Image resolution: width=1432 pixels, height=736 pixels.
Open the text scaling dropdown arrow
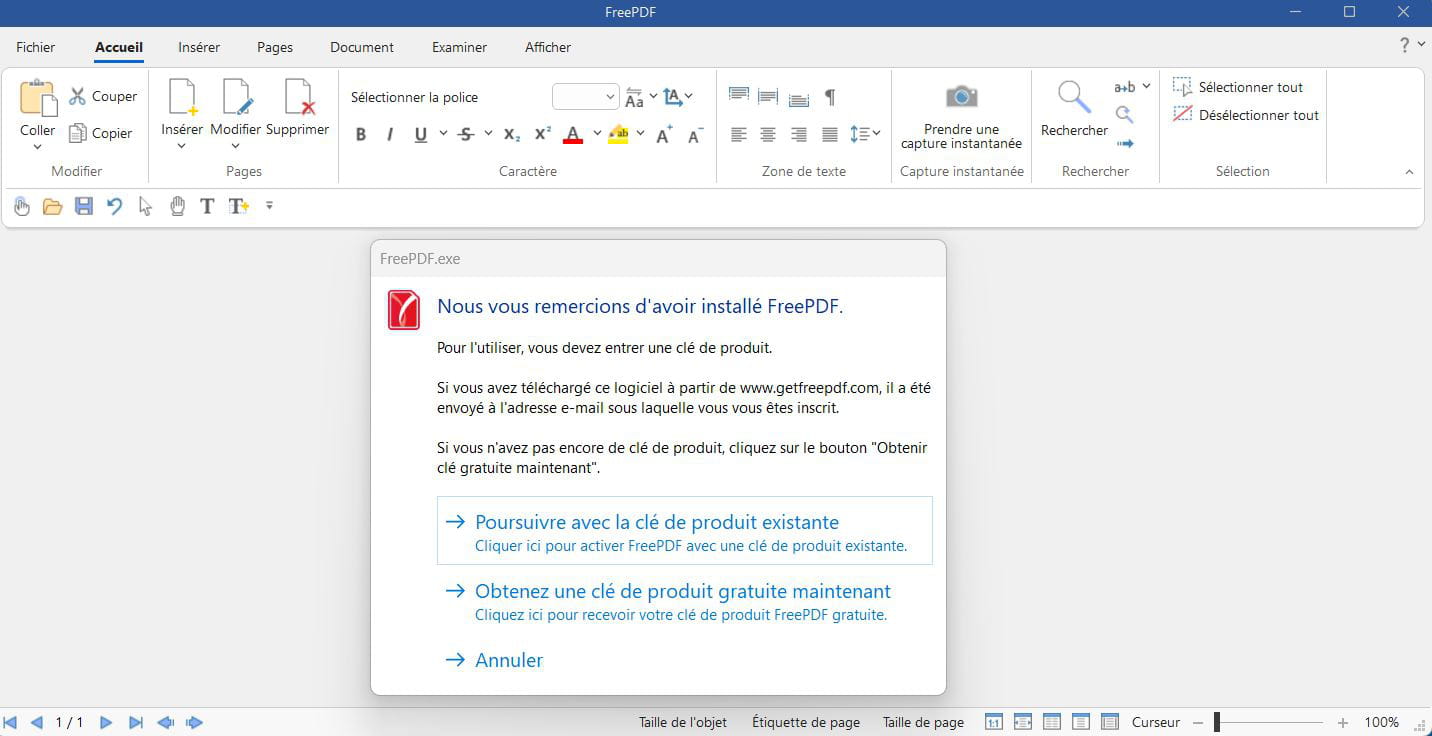tap(689, 96)
